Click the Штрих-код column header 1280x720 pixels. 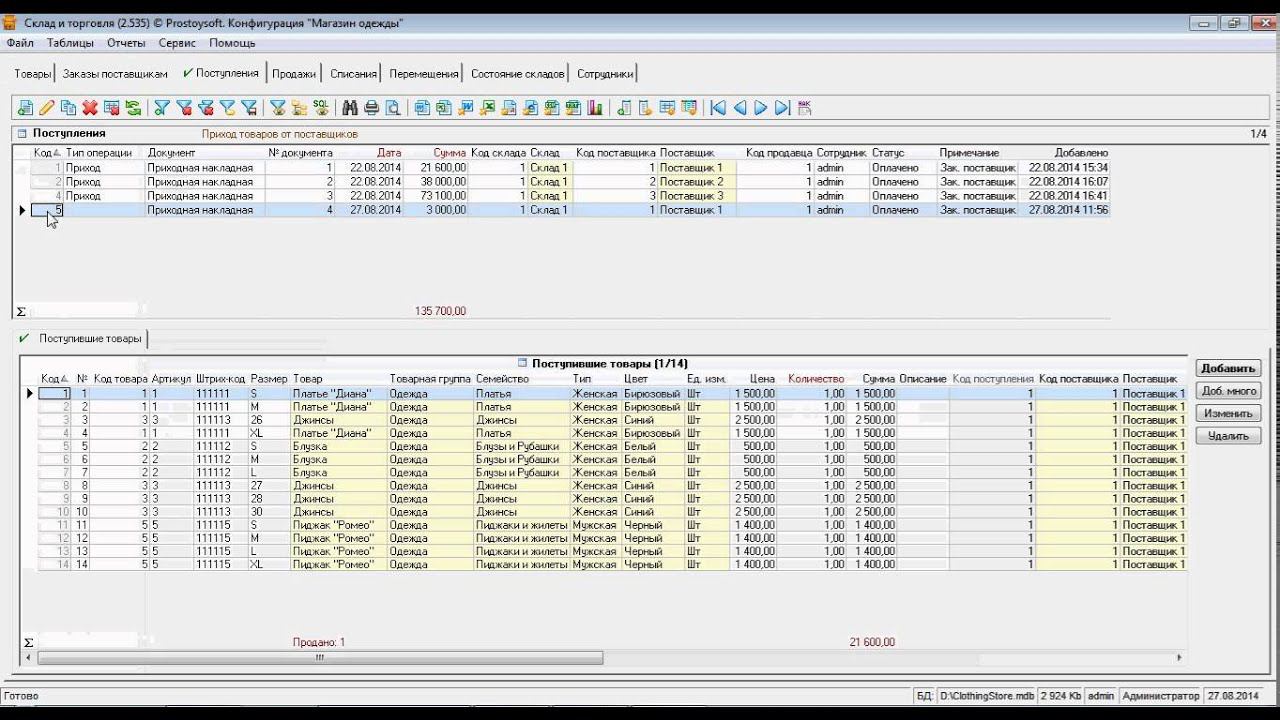(x=221, y=379)
